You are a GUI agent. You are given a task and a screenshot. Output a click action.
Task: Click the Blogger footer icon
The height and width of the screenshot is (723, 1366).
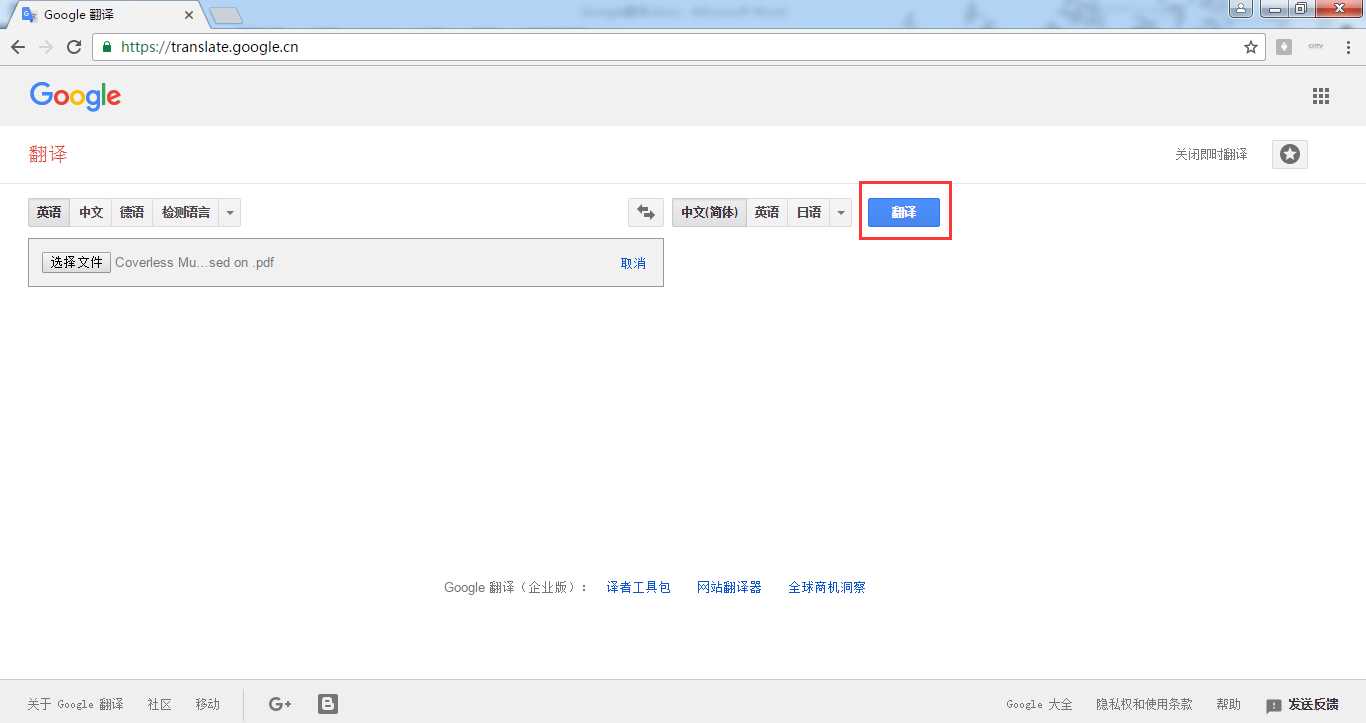coord(328,704)
